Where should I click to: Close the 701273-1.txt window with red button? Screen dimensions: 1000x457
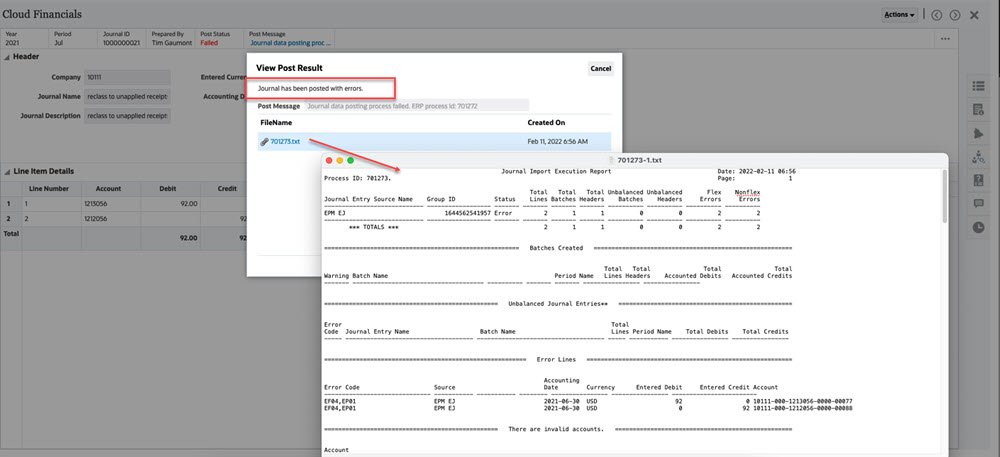[329, 160]
